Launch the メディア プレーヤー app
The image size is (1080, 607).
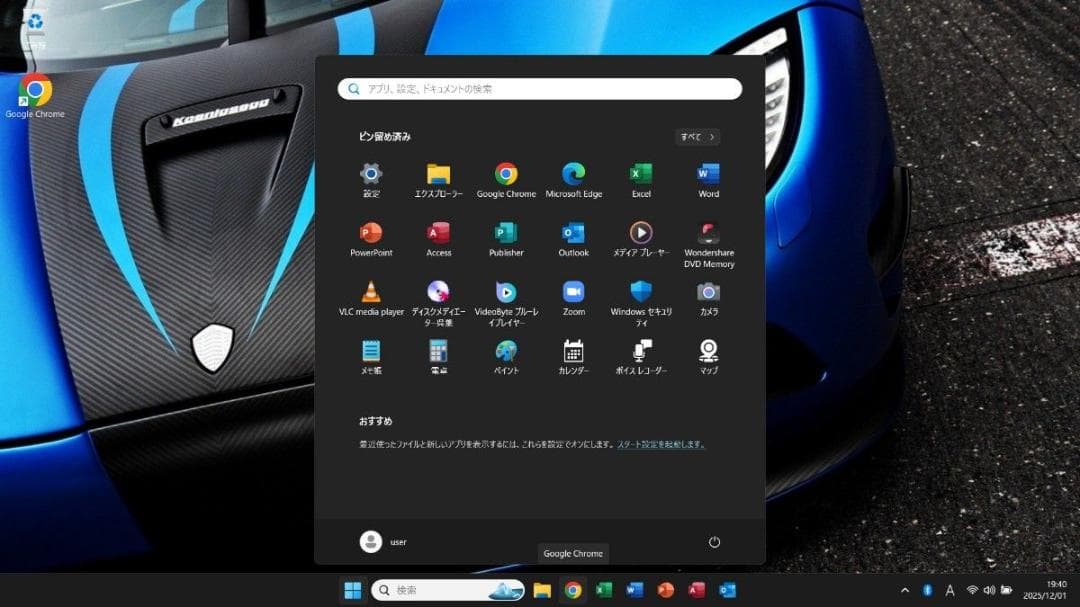(x=640, y=233)
